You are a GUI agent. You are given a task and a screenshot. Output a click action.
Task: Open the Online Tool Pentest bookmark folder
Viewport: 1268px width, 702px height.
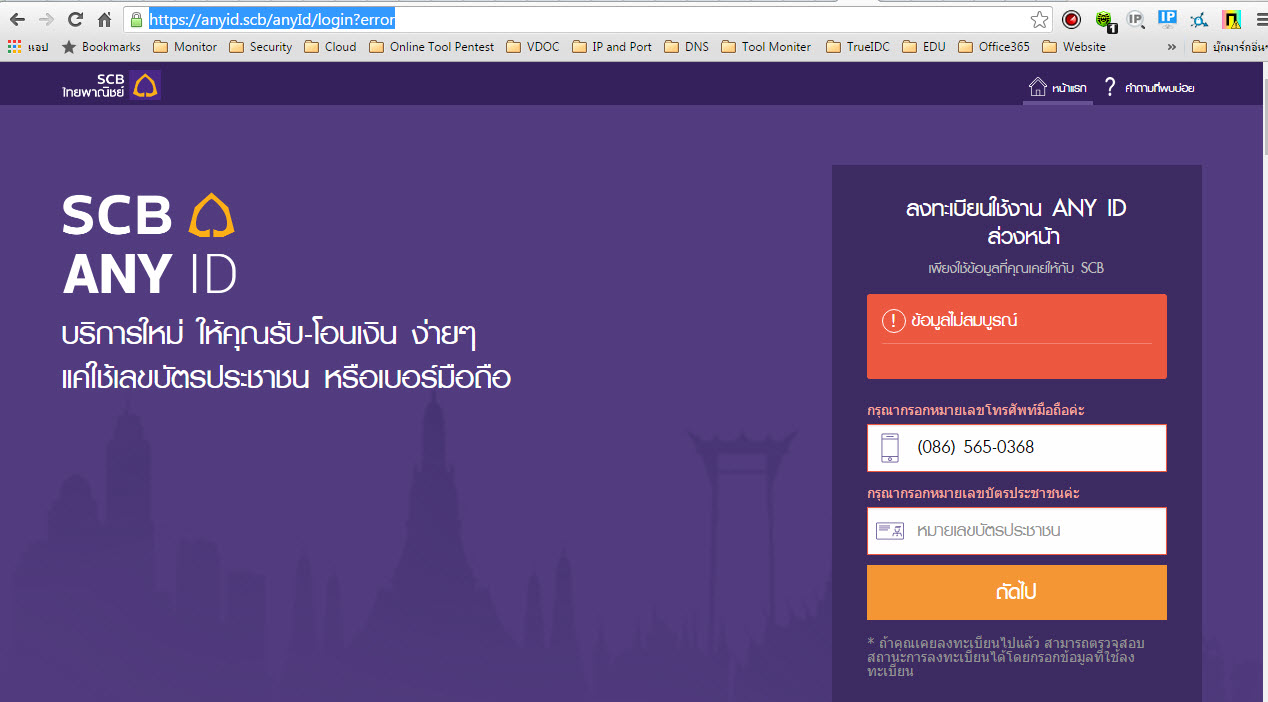point(431,47)
